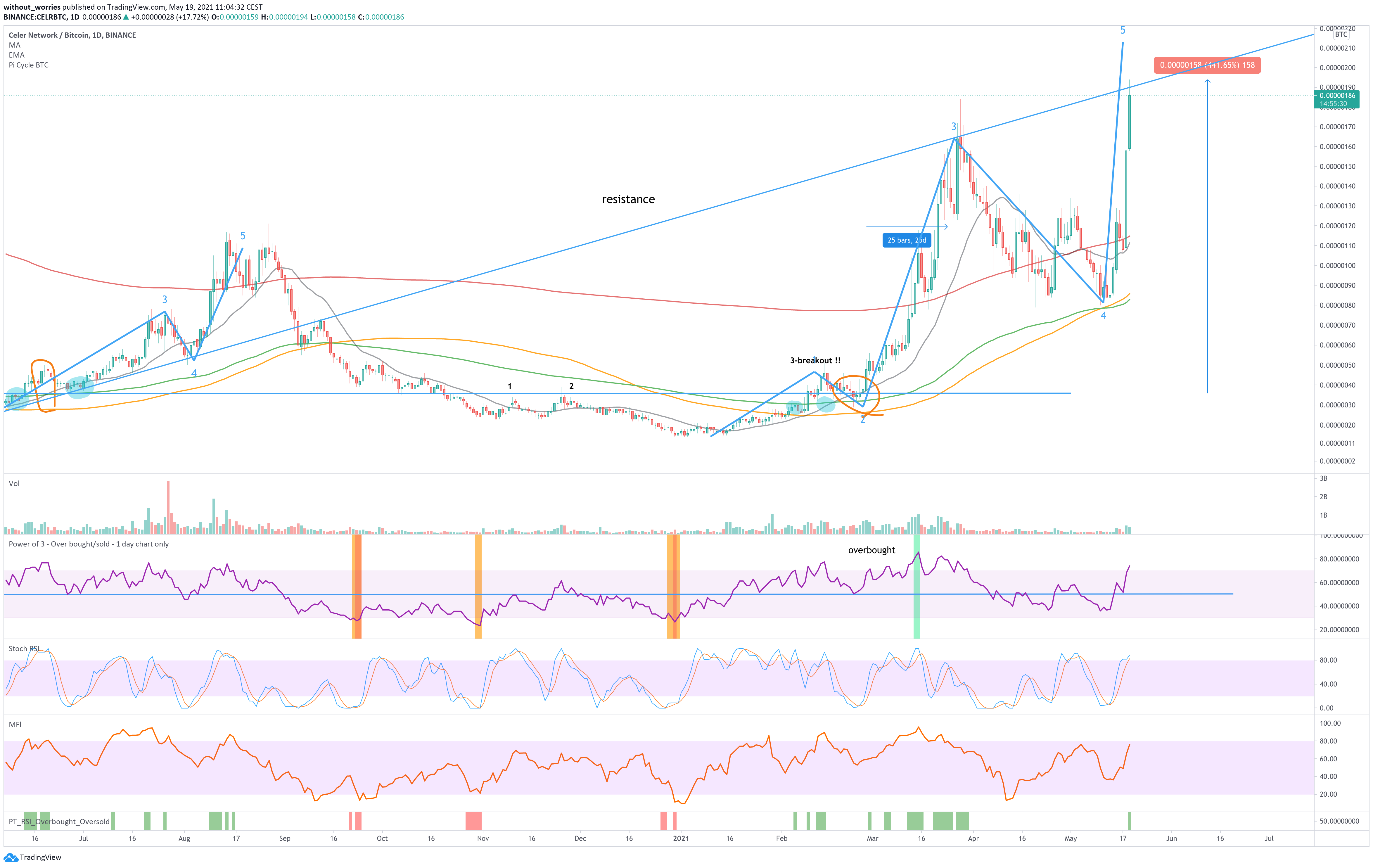Click the 0.00000050 price axis label
Viewport: 1373px width, 868px height.
pos(1338,365)
